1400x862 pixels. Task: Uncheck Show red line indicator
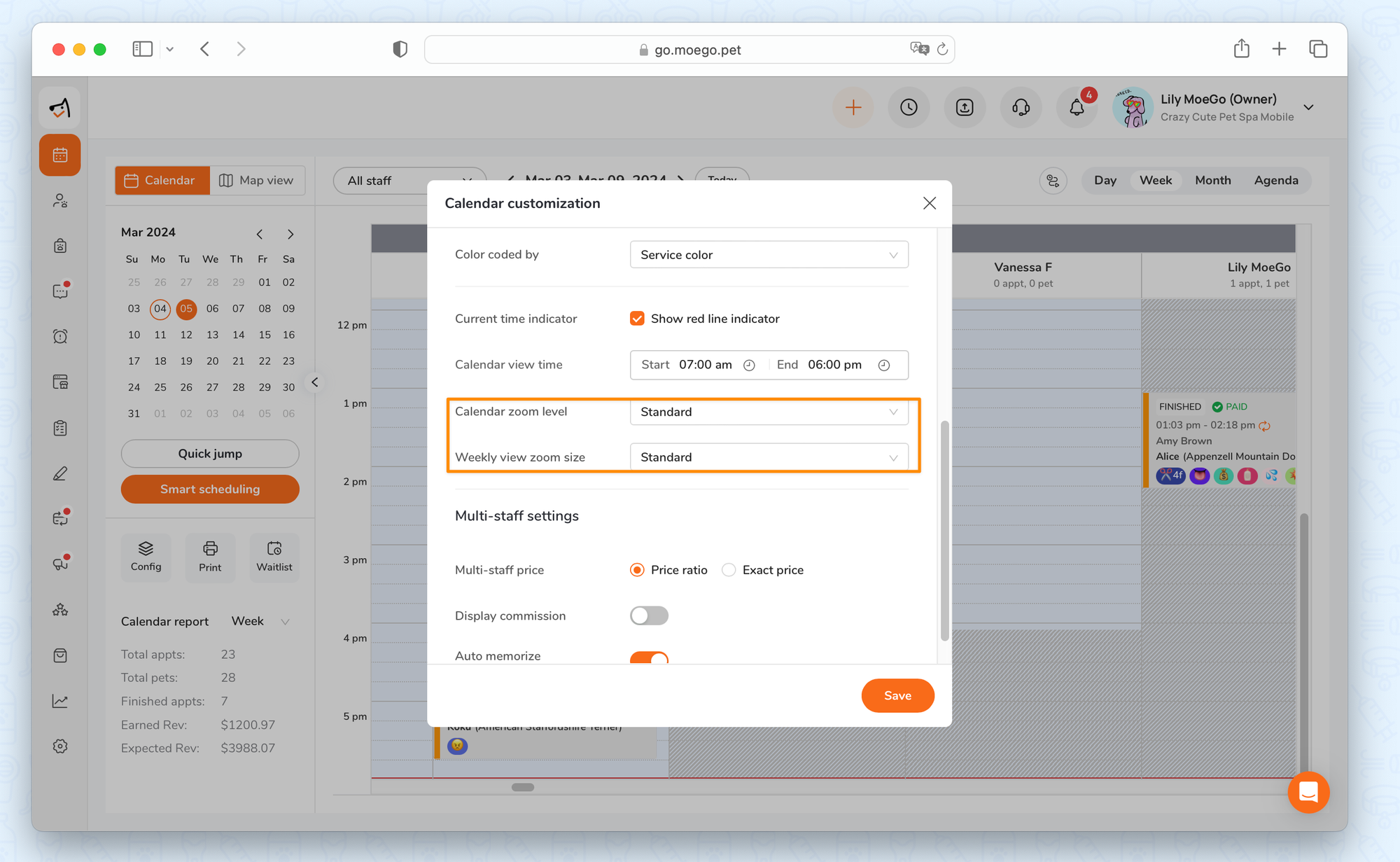point(637,319)
